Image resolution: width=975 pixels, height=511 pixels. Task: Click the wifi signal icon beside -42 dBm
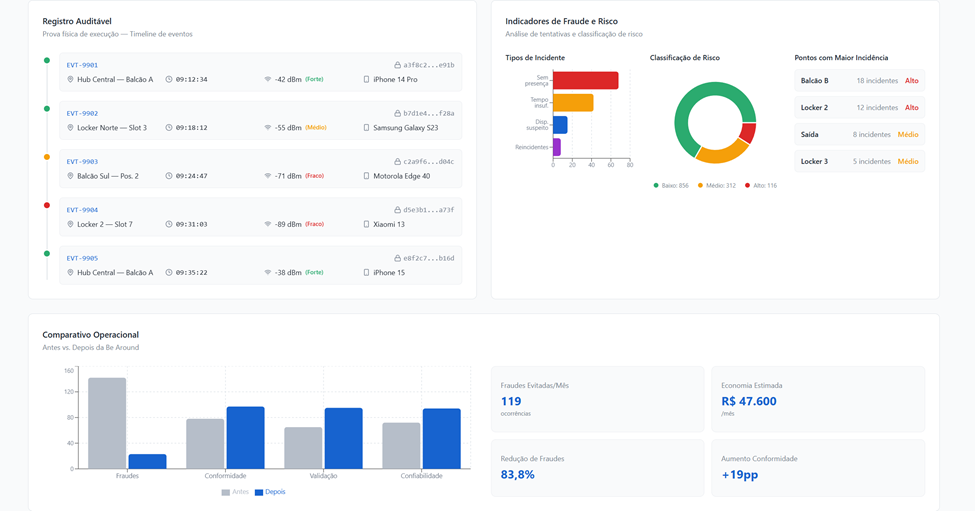(x=268, y=80)
